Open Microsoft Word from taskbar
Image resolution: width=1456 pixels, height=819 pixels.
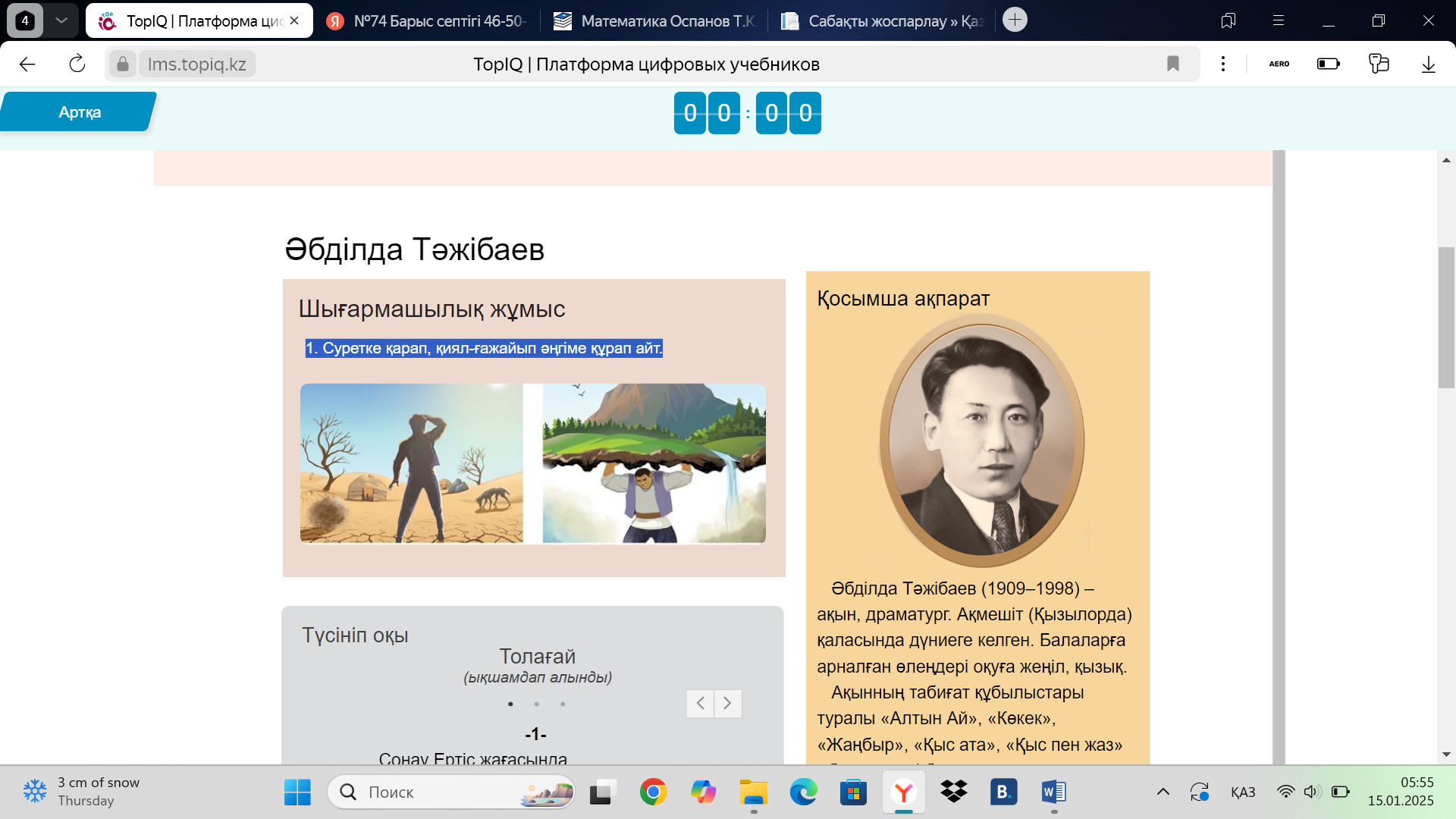(1053, 792)
